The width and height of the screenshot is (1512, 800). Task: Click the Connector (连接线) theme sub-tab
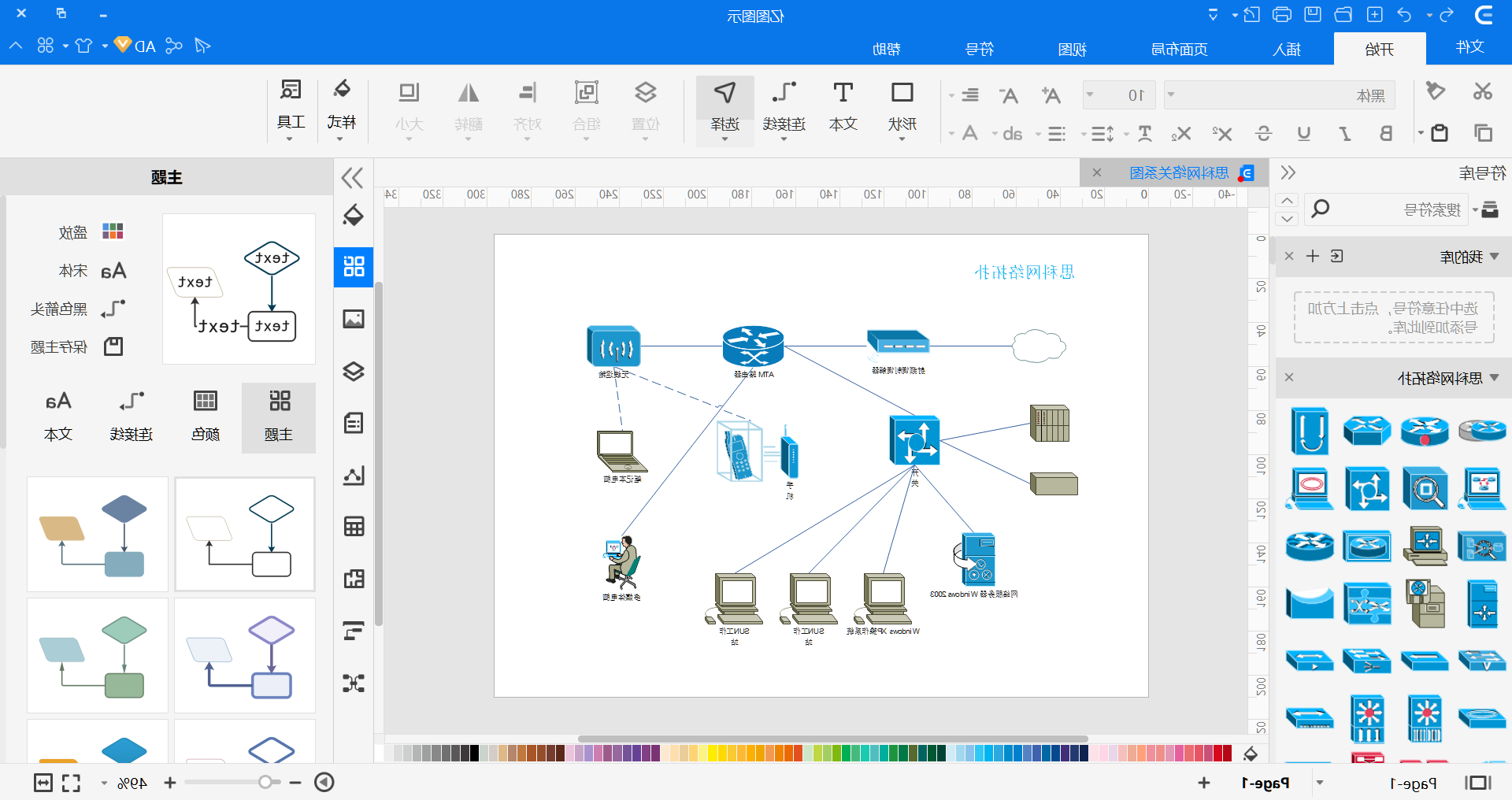coord(132,417)
